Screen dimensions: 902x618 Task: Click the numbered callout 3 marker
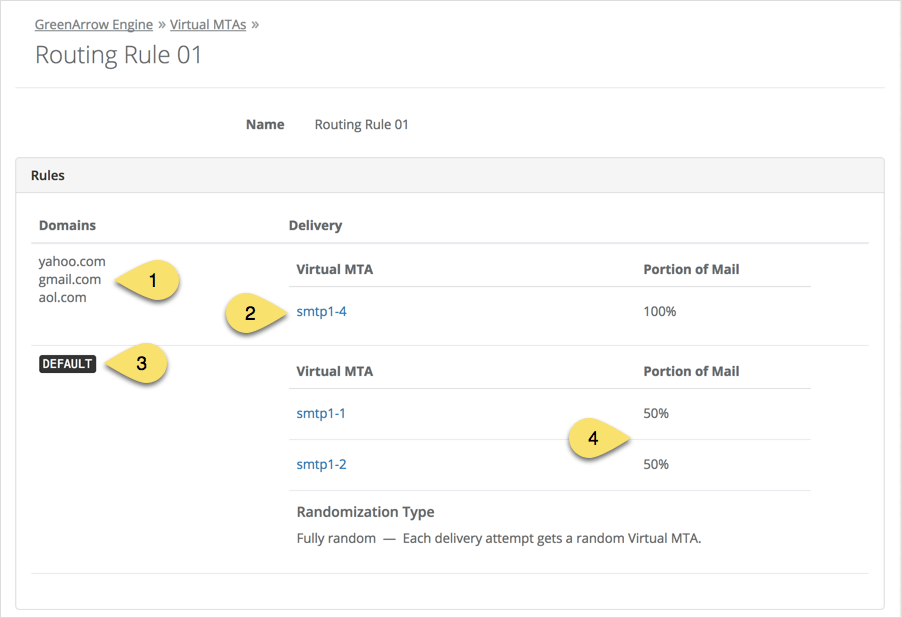(x=143, y=364)
